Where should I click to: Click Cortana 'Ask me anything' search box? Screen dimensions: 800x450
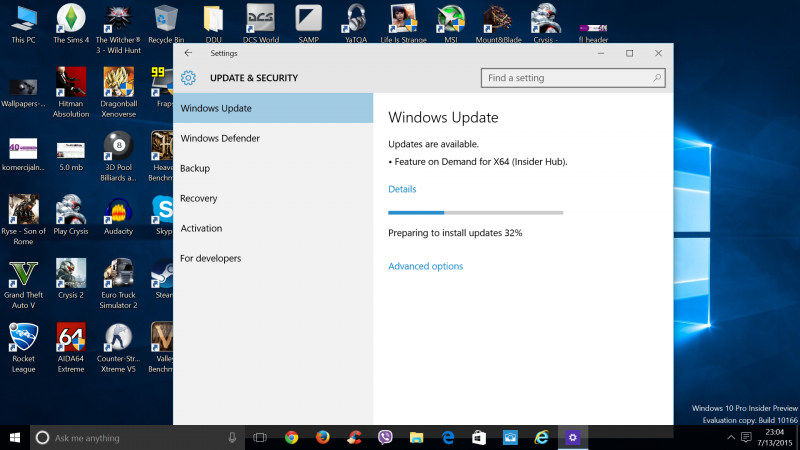137,438
